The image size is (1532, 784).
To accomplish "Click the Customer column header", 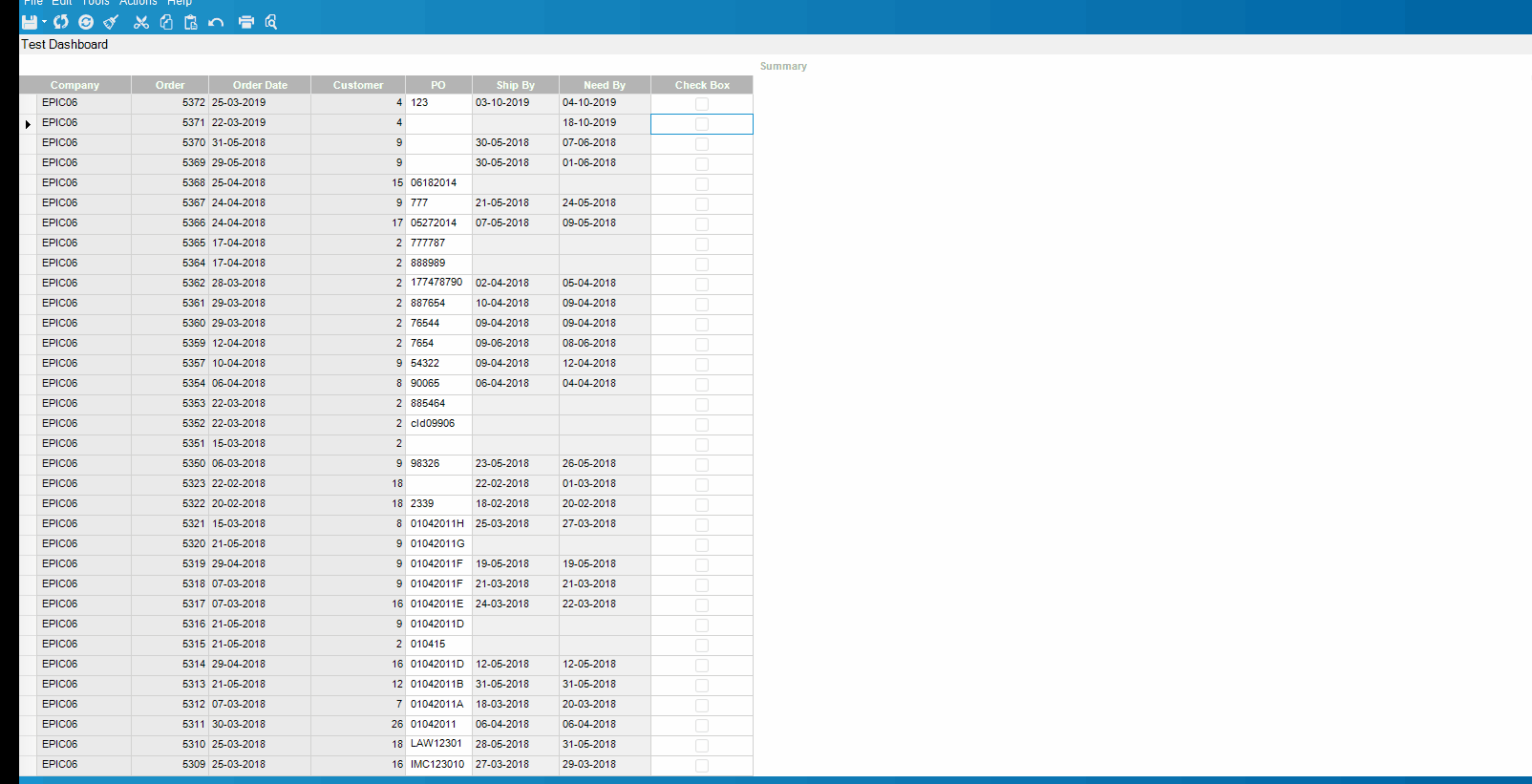I will 358,85.
